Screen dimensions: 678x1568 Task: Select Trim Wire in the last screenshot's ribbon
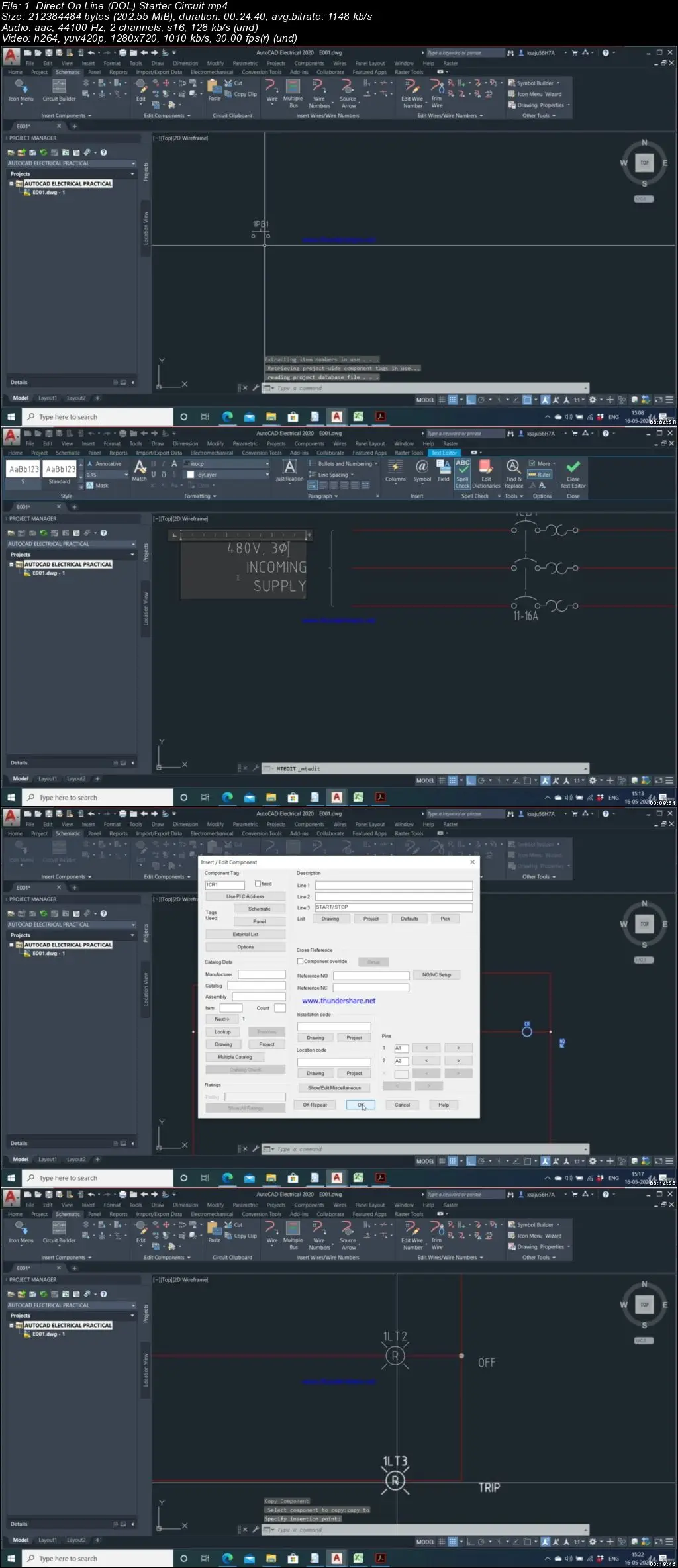tap(437, 1235)
